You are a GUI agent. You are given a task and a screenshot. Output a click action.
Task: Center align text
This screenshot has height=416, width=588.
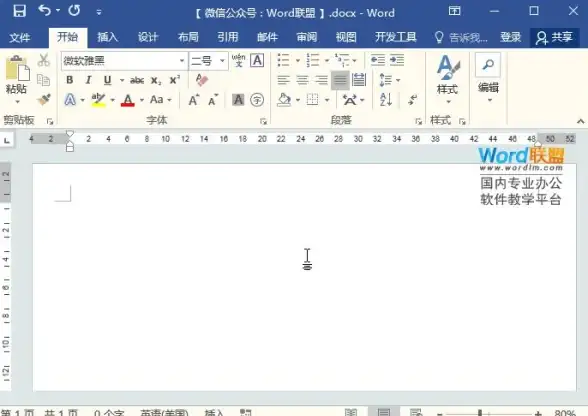[x=302, y=80]
